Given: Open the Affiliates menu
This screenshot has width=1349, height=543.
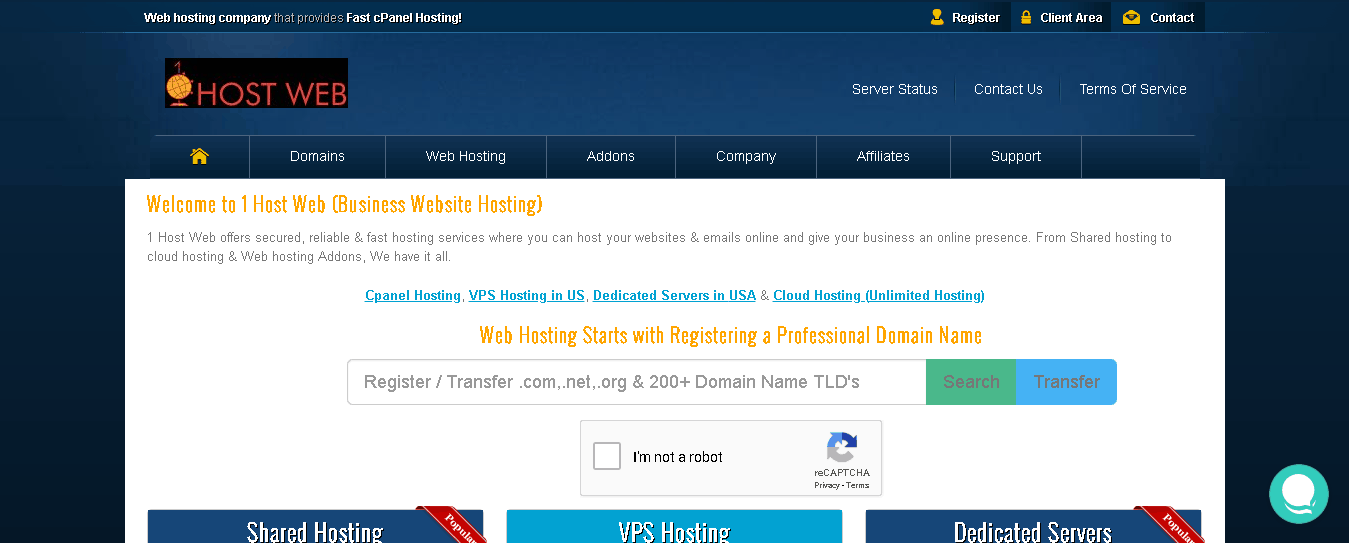Looking at the screenshot, I should 883,156.
